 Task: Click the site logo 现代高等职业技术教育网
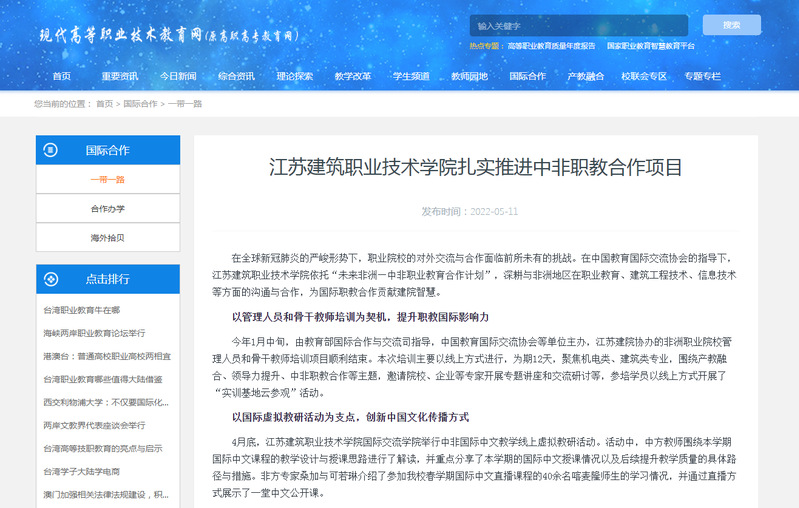tap(170, 34)
